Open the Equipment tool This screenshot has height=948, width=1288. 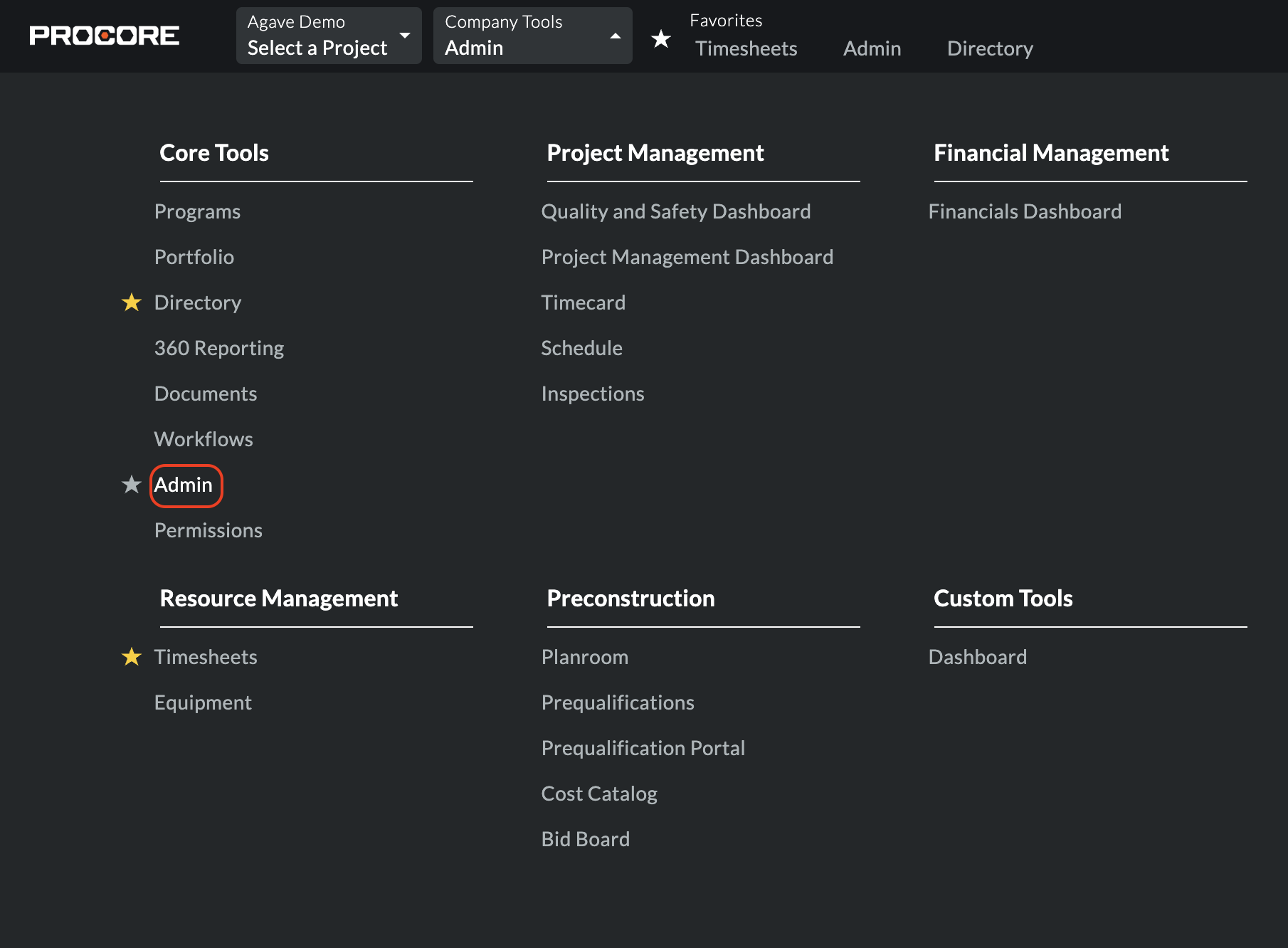pyautogui.click(x=203, y=702)
